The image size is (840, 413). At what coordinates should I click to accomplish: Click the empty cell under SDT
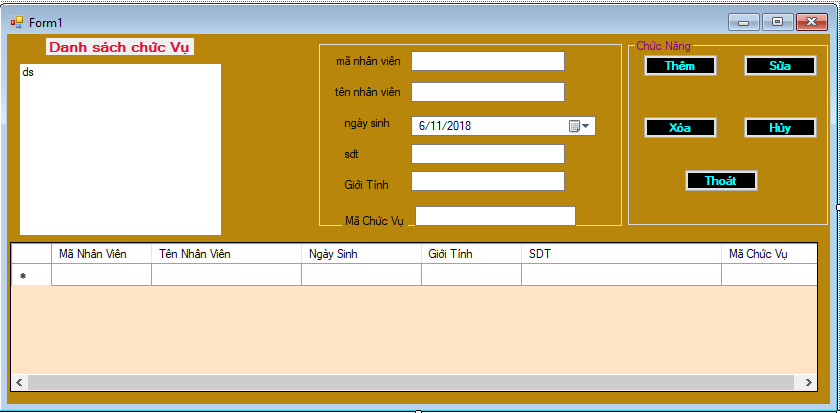(x=621, y=275)
